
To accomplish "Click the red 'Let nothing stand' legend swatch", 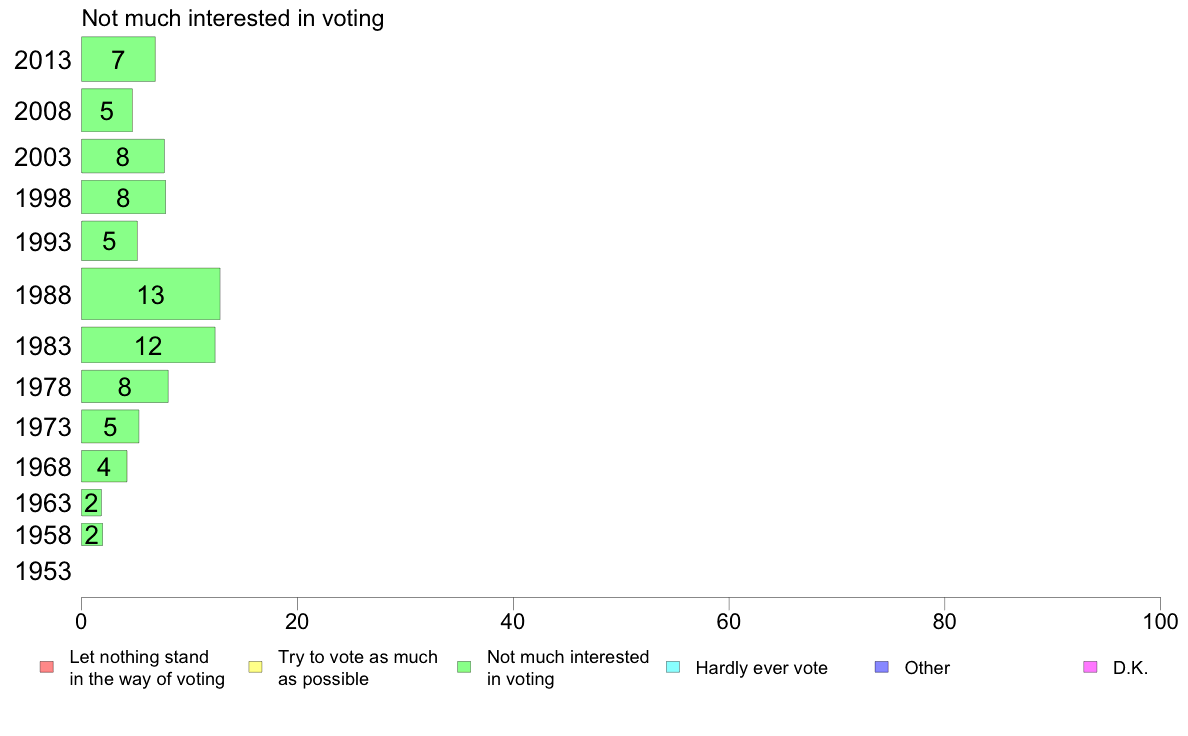I will (x=46, y=667).
